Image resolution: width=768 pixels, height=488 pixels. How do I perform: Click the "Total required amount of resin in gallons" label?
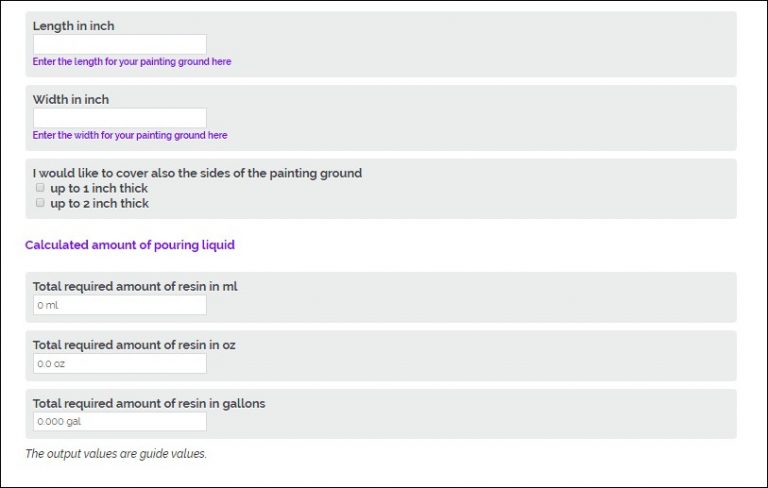click(x=149, y=403)
